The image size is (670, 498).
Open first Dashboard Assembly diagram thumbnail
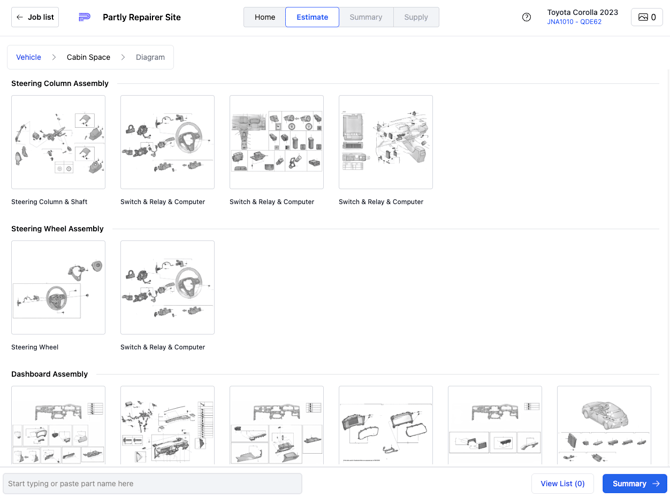click(x=58, y=426)
